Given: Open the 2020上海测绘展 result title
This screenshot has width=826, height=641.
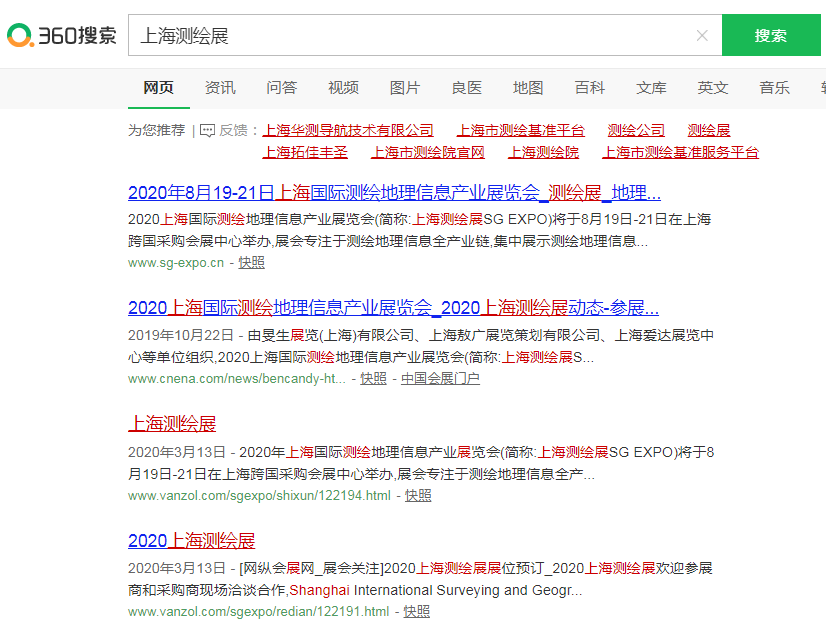Looking at the screenshot, I should pos(192,541).
